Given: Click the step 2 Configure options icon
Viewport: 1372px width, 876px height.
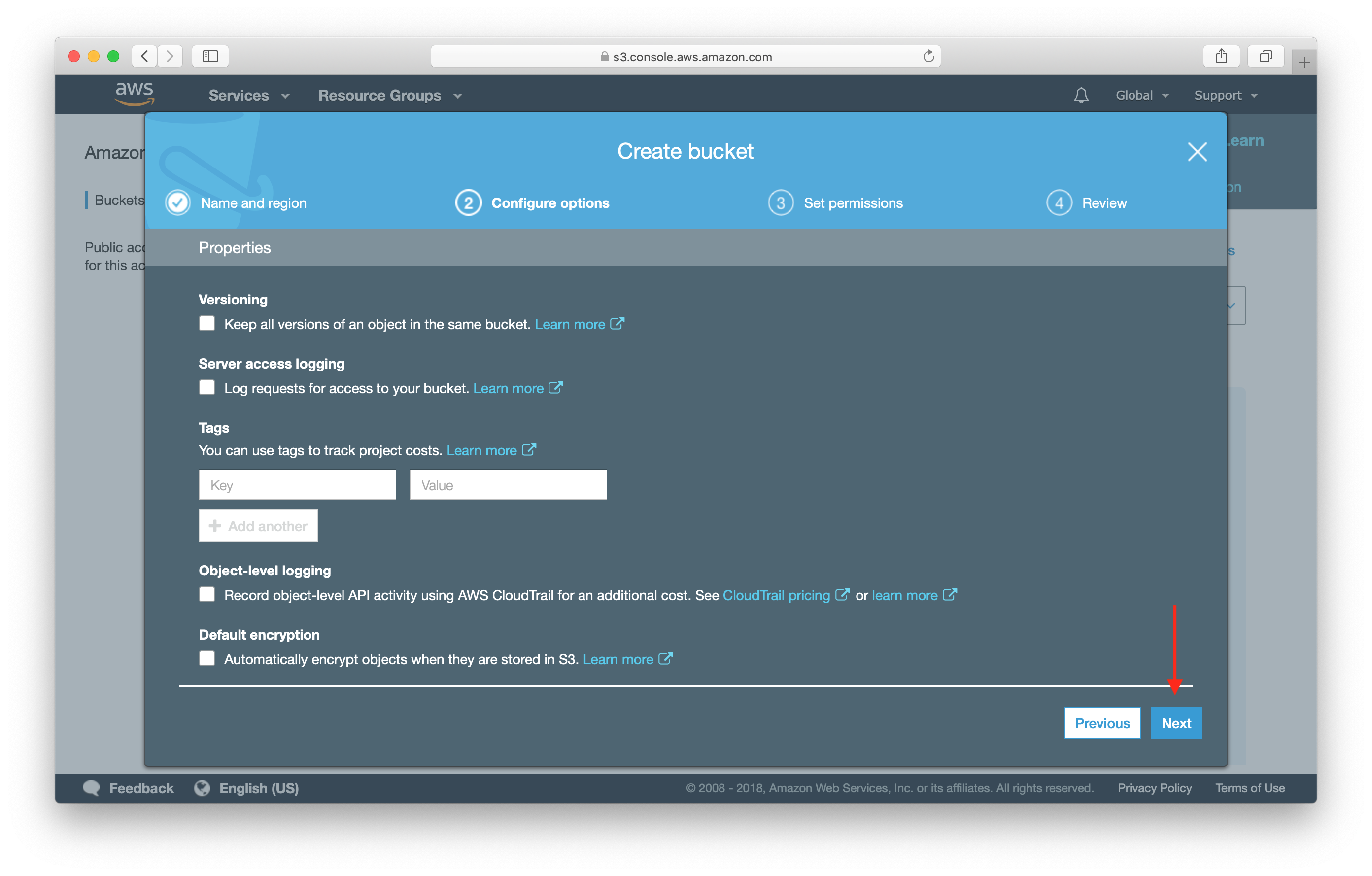Looking at the screenshot, I should 467,202.
